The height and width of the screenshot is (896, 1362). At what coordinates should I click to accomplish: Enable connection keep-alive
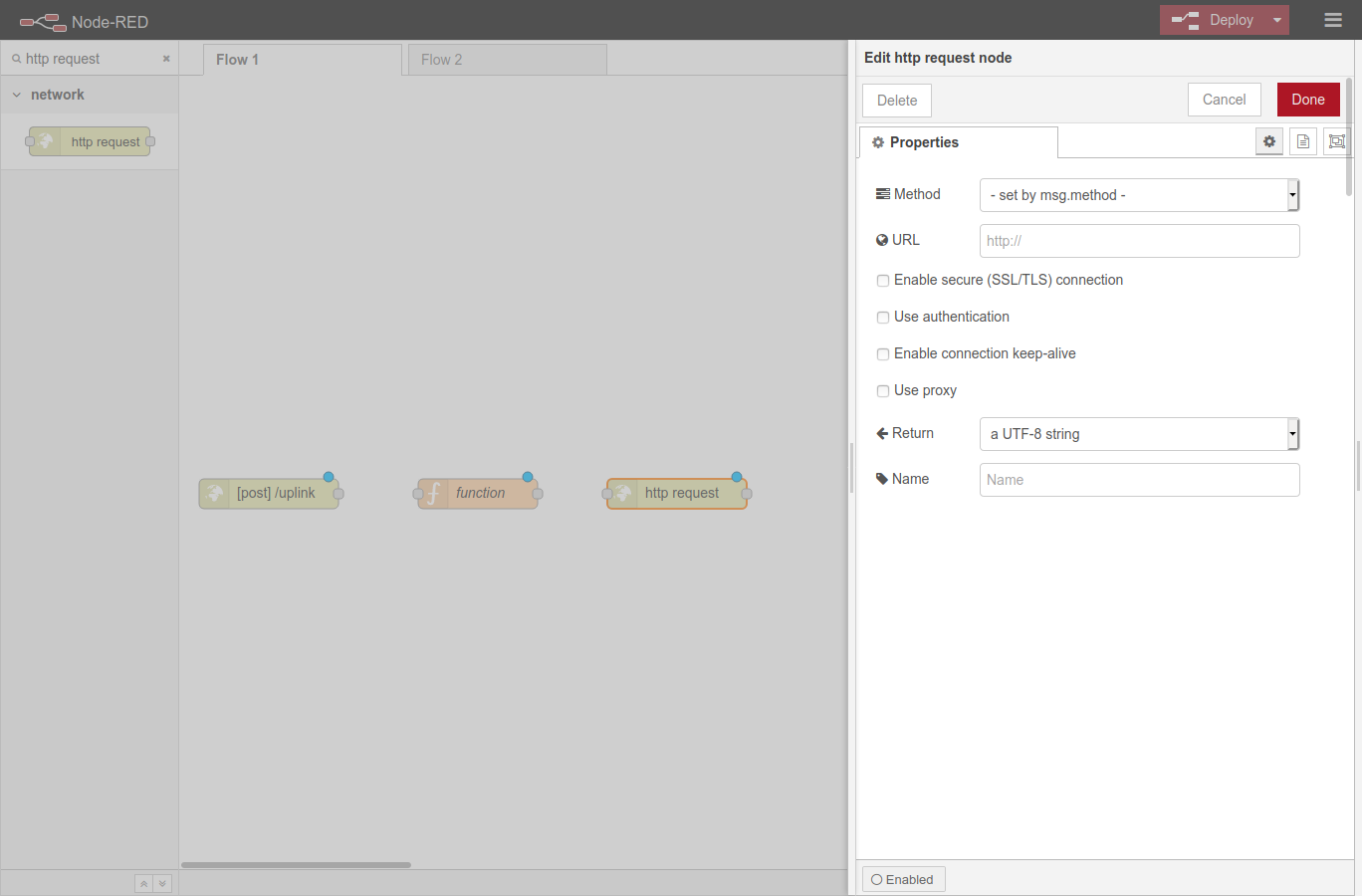[x=883, y=353]
